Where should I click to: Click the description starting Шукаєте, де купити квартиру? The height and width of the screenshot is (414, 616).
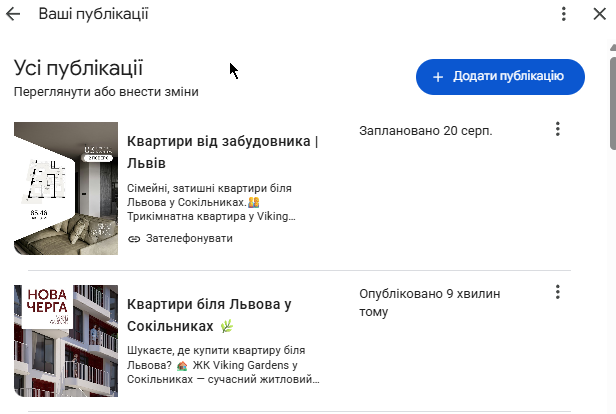tap(223, 365)
